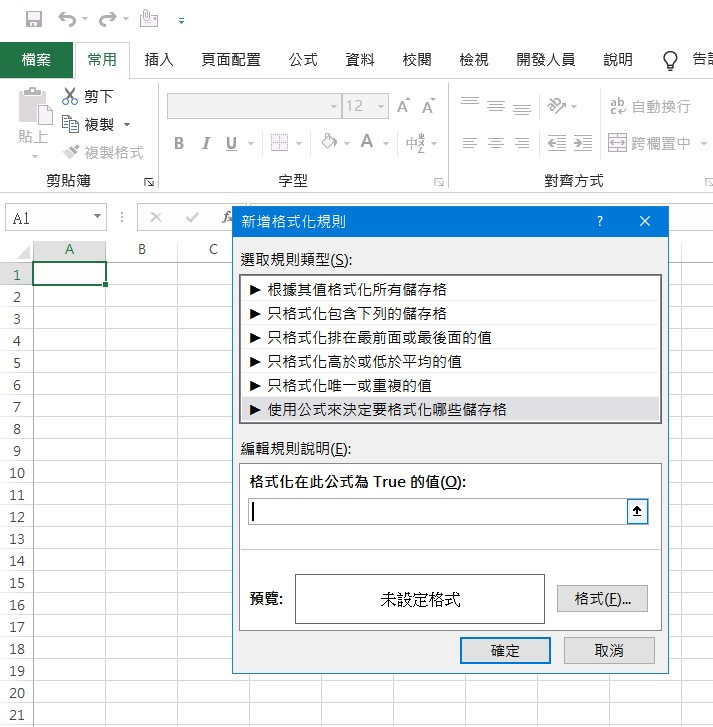Toggle Bold formatting
The width and height of the screenshot is (713, 727).
click(x=179, y=143)
